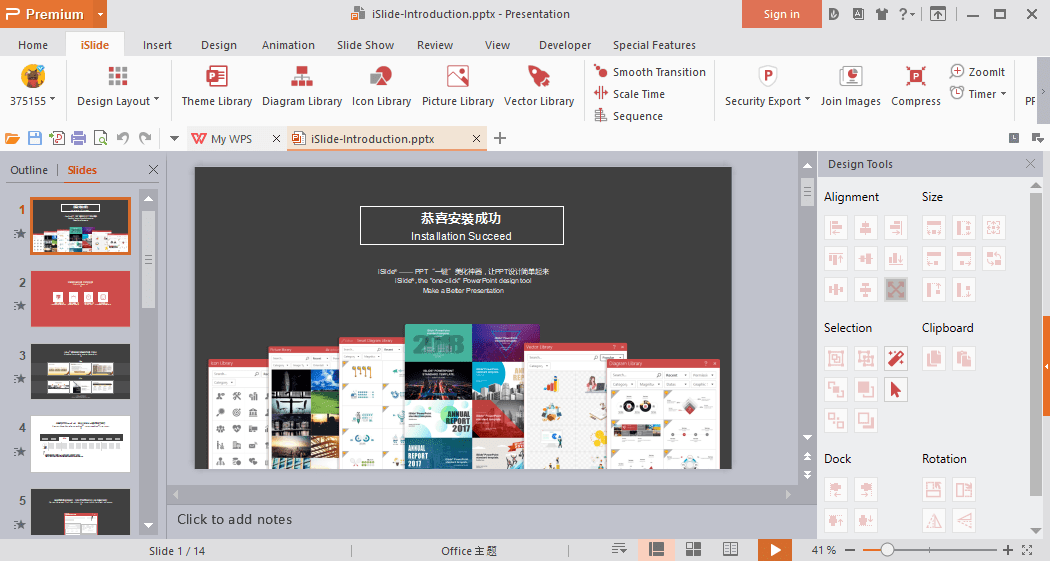The width and height of the screenshot is (1050, 561).
Task: Open the Home tab
Action: [x=33, y=45]
